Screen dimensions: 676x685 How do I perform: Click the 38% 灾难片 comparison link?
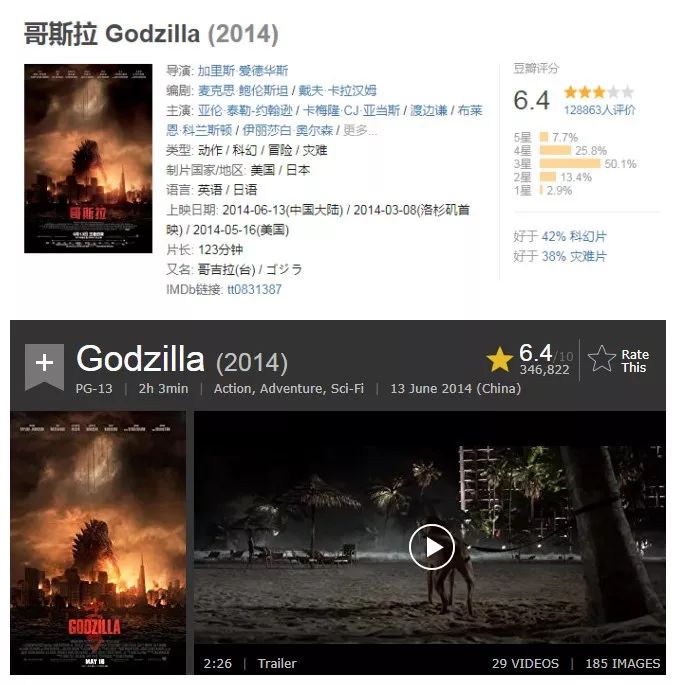point(574,256)
